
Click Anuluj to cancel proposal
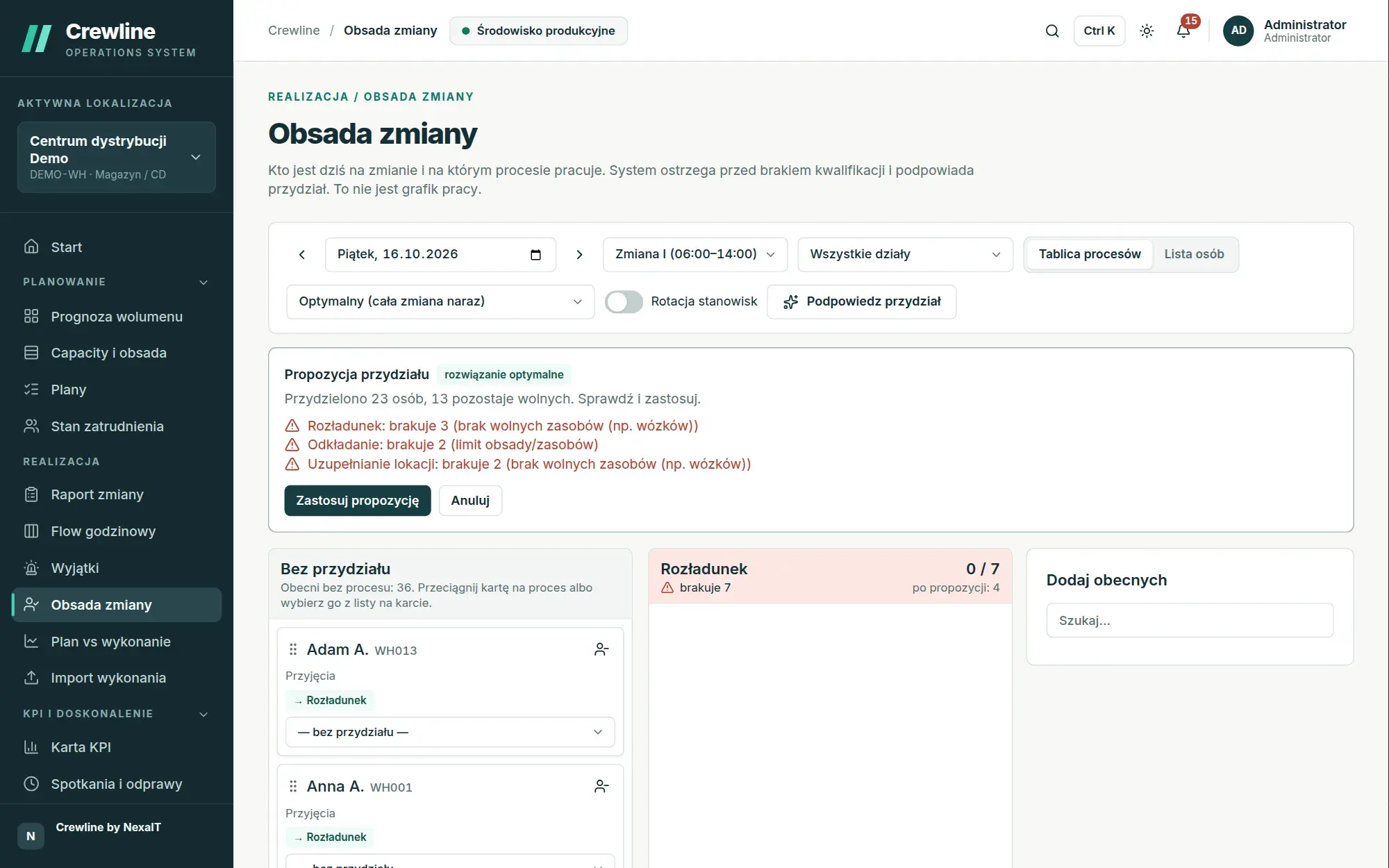pyautogui.click(x=470, y=501)
